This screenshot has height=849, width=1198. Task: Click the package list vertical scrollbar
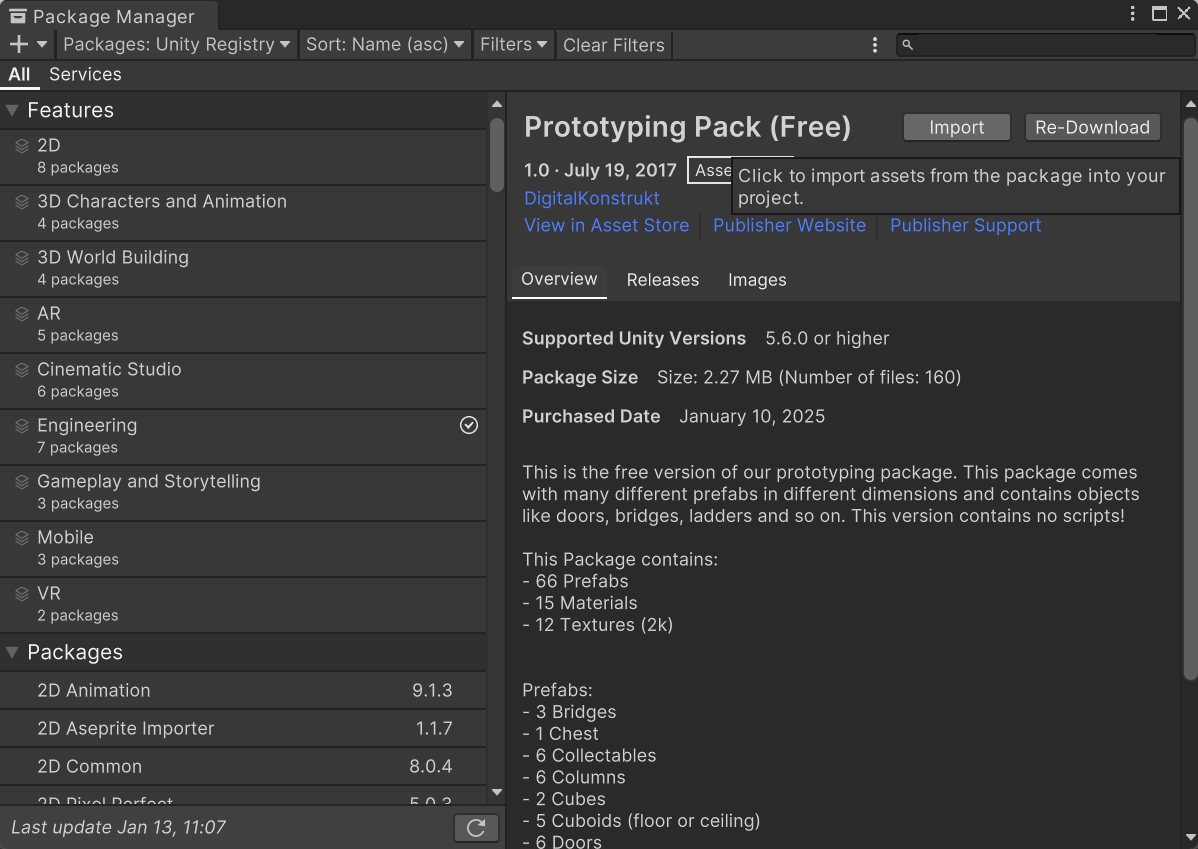tap(496, 155)
